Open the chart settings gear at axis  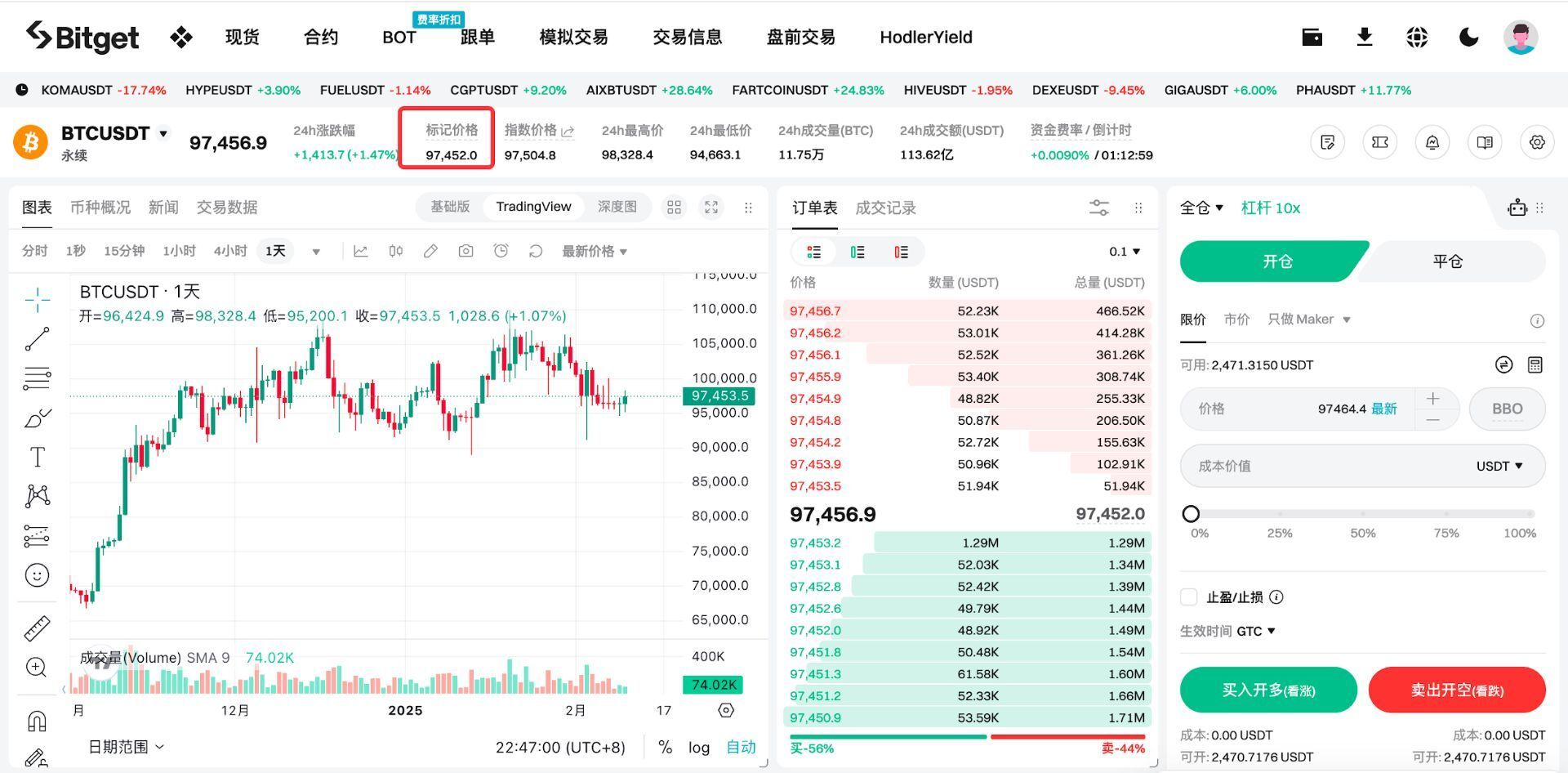[x=725, y=710]
